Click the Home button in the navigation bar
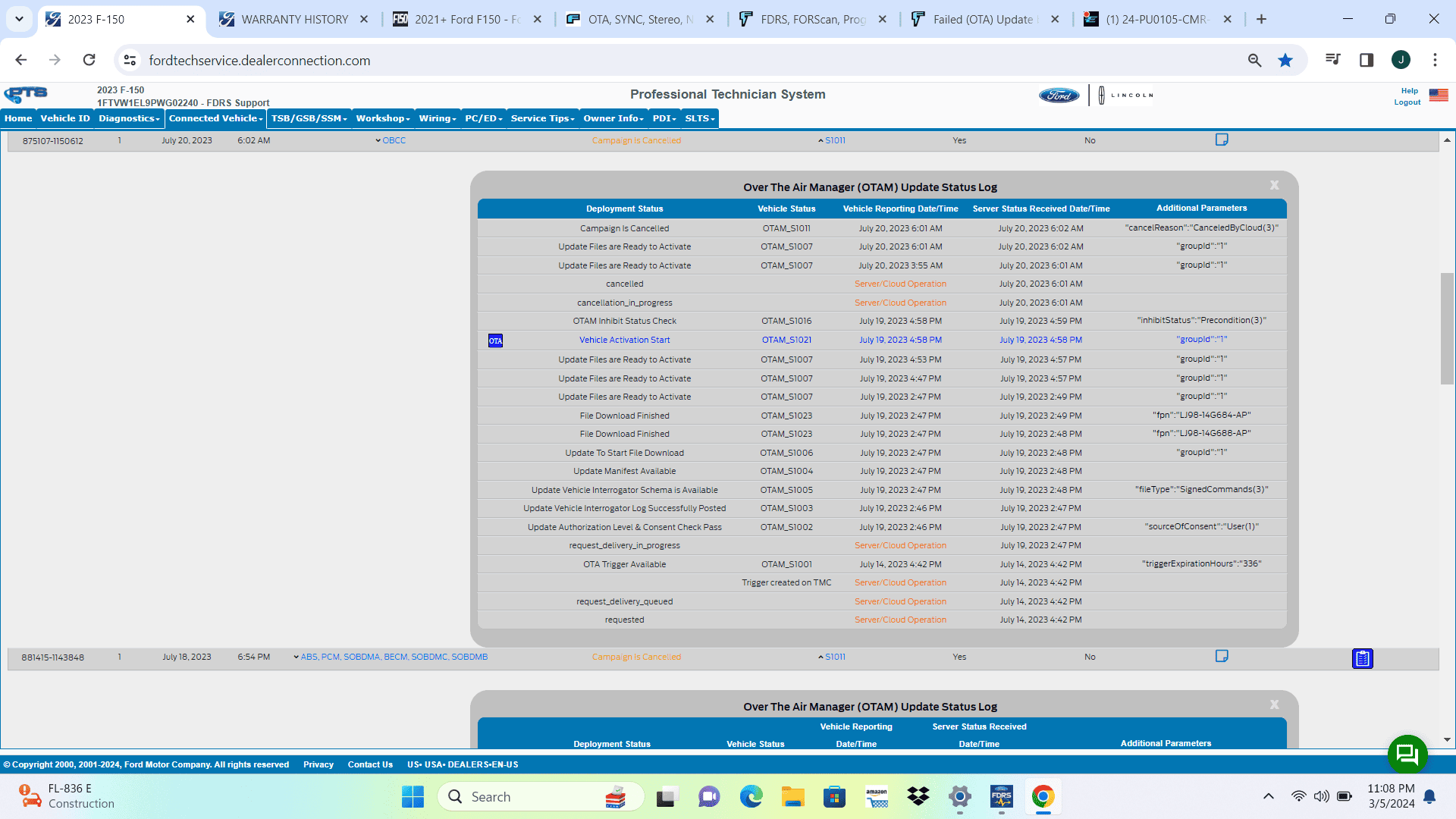Viewport: 1456px width, 819px height. click(18, 118)
